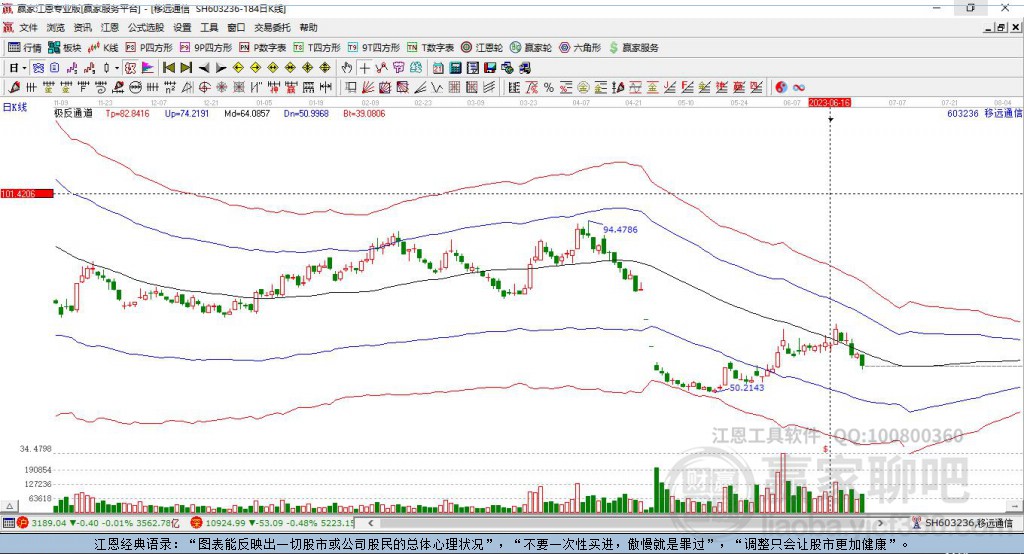The height and width of the screenshot is (554, 1024).
Task: Open the 六角形 hexagon tool
Action: (580, 47)
